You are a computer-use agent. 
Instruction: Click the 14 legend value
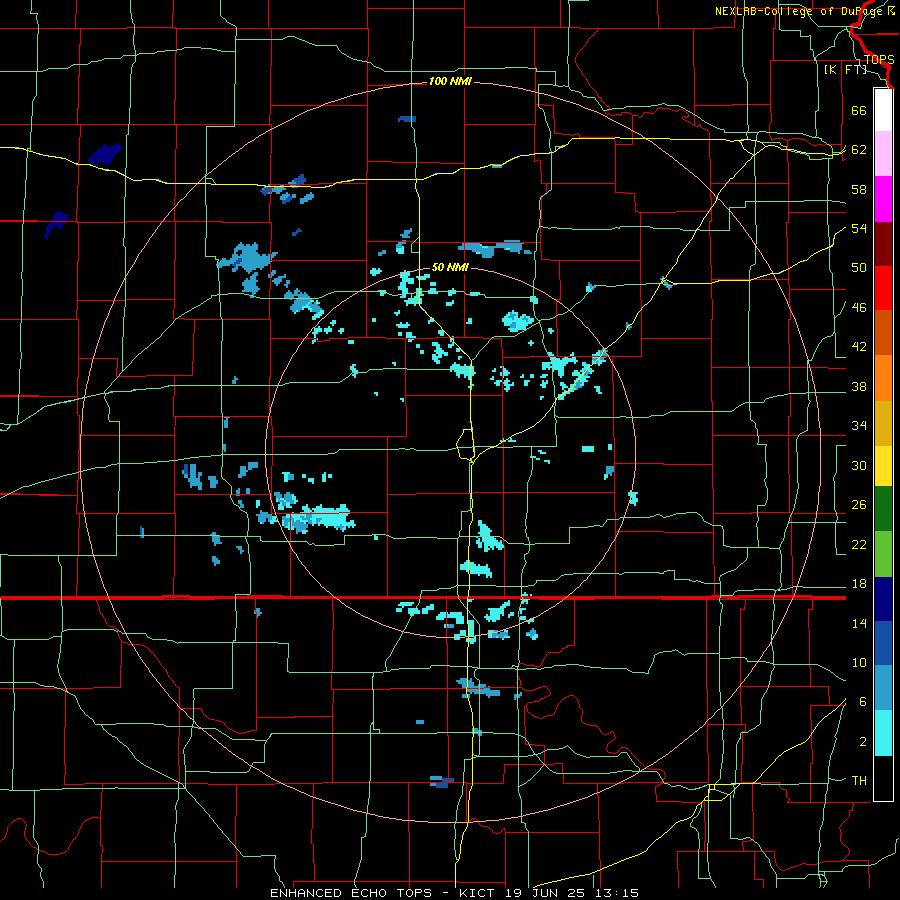859,623
